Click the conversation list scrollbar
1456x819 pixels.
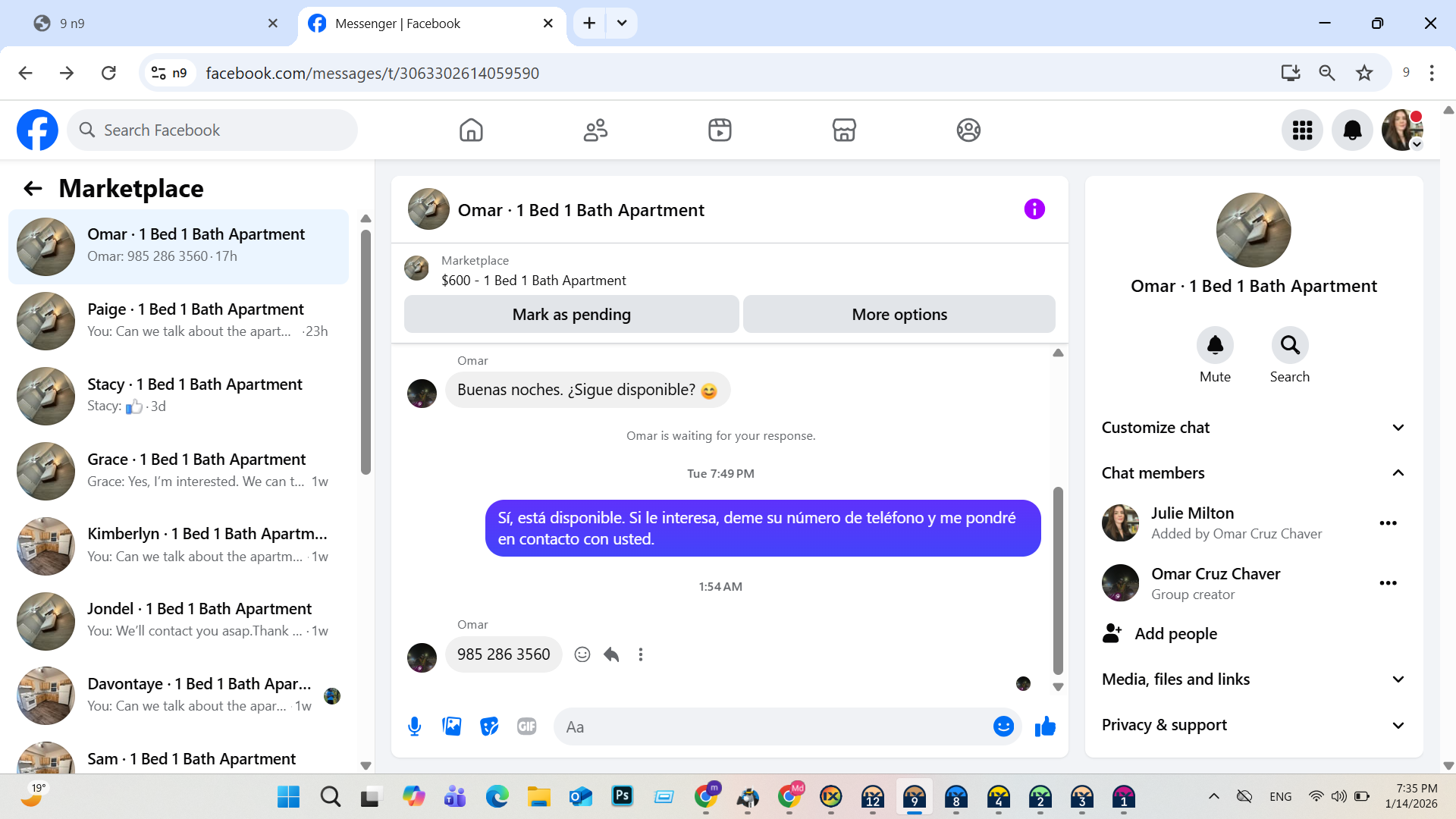pos(366,352)
